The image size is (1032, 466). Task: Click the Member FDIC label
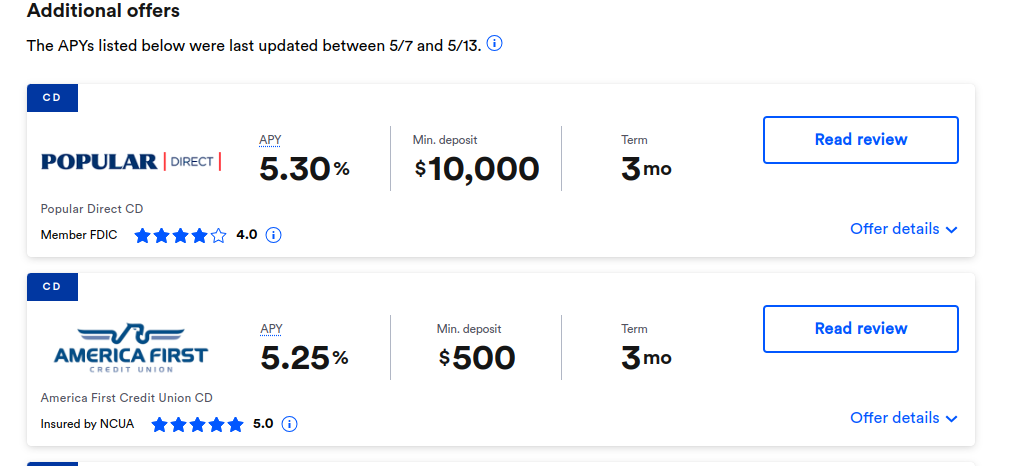(x=79, y=235)
